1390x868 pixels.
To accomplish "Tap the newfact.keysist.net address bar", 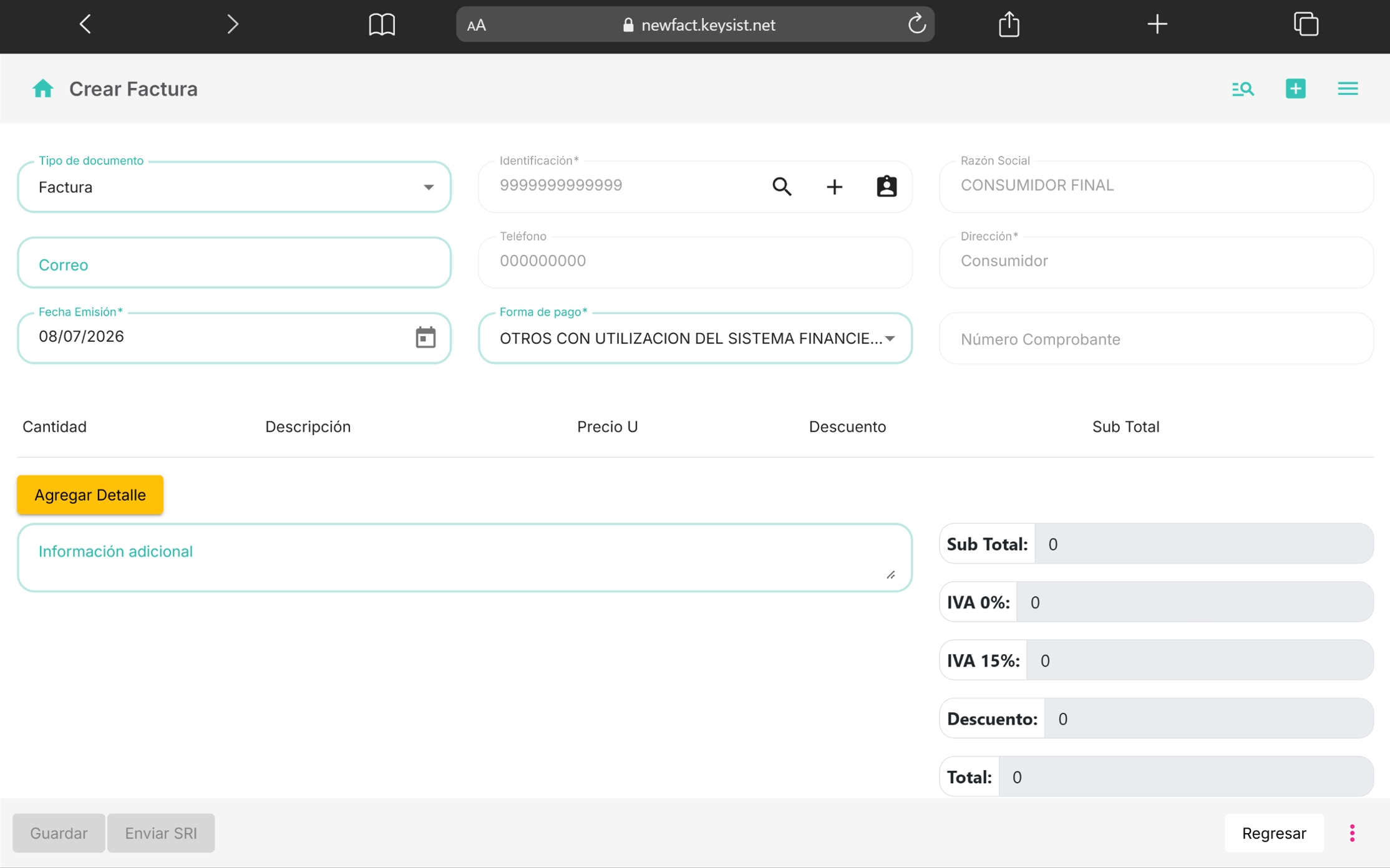I will tap(695, 24).
